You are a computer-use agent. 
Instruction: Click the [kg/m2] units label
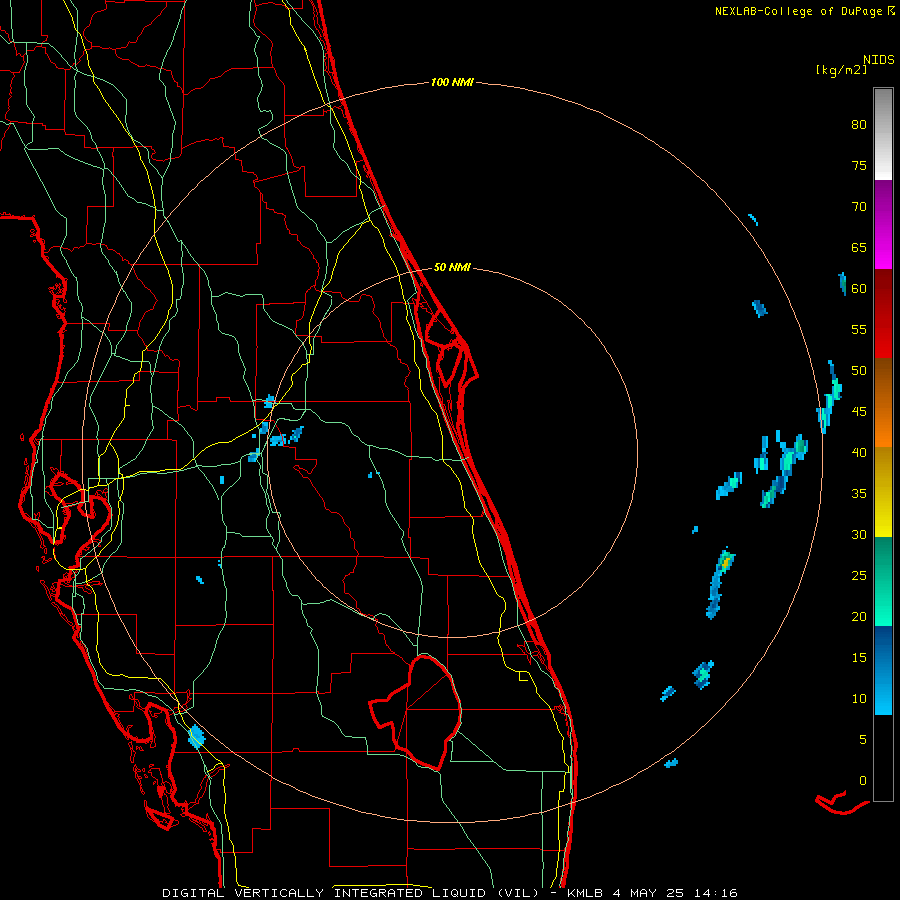[x=841, y=70]
